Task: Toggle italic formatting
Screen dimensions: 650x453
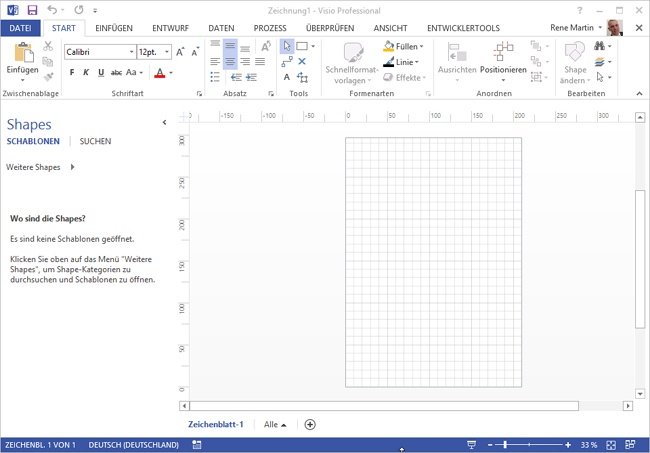Action: (x=86, y=73)
